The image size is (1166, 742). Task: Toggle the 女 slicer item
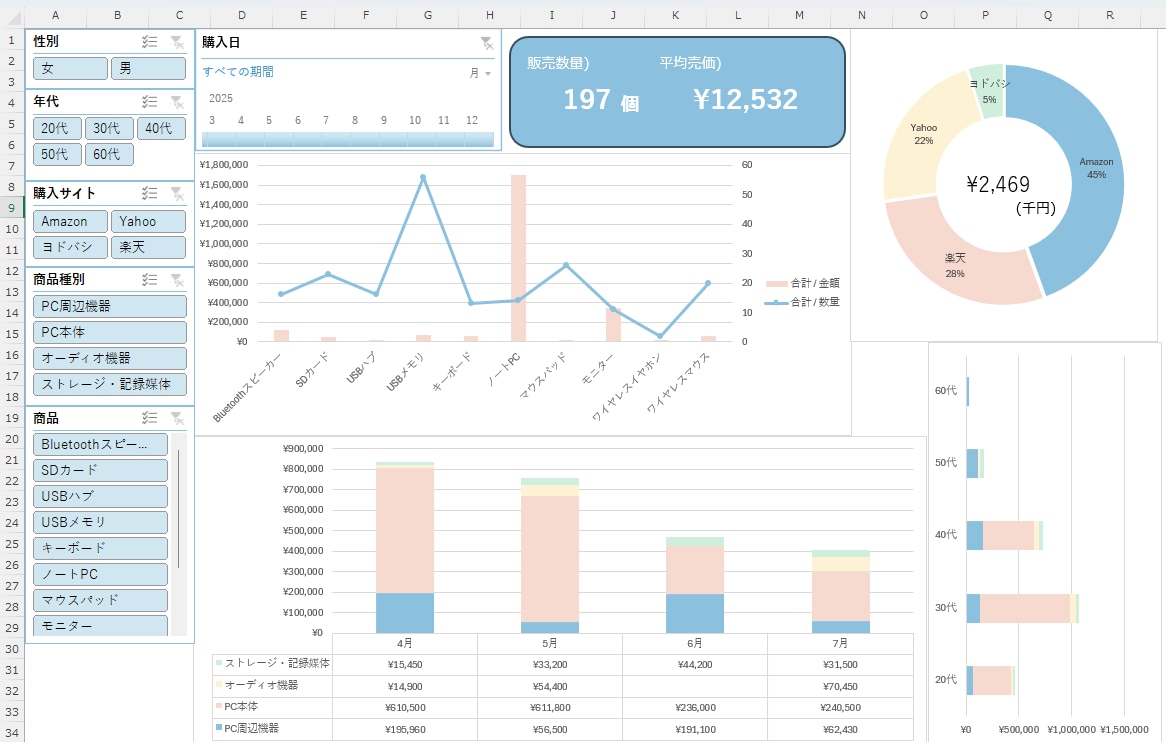71,68
